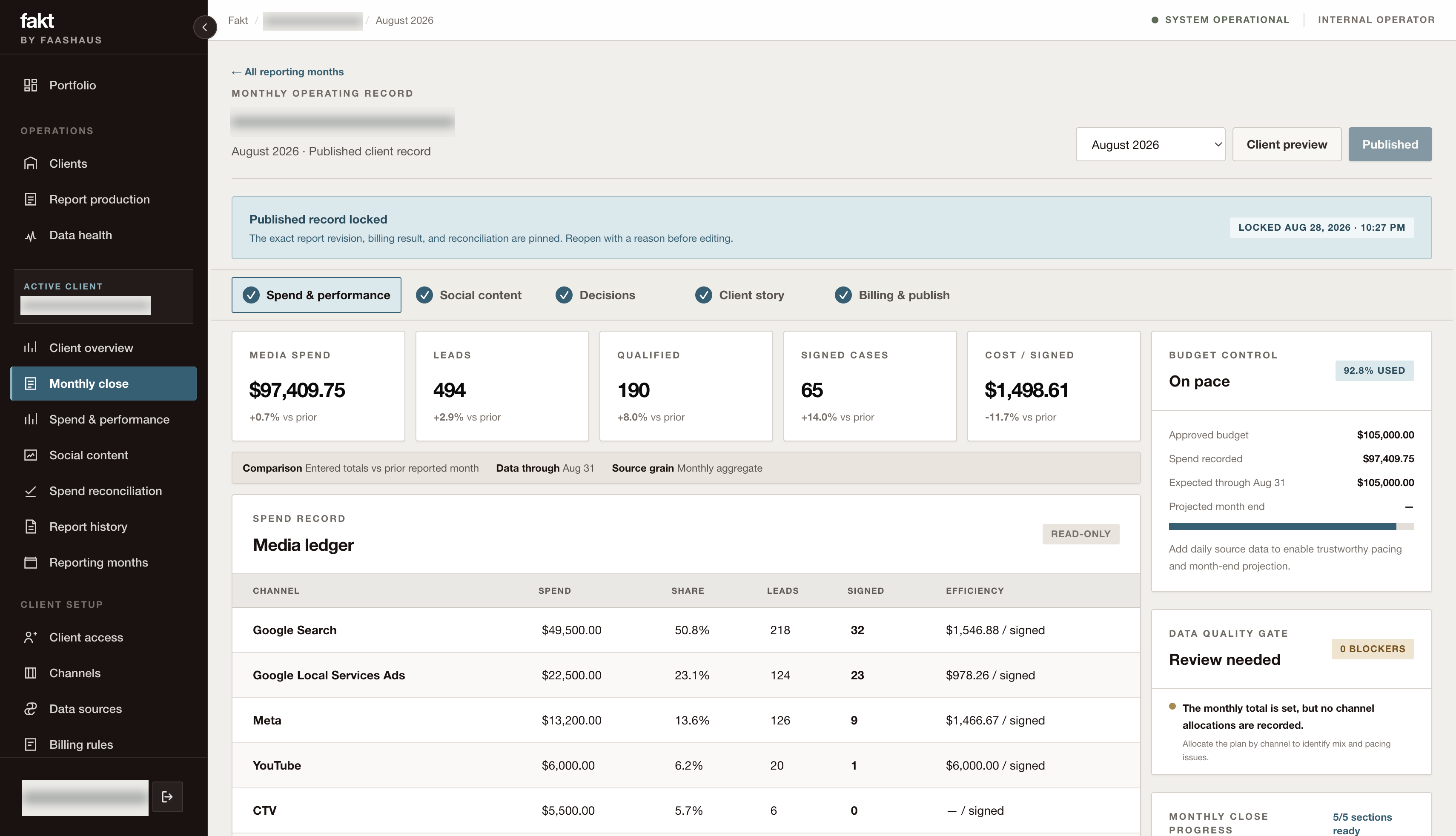This screenshot has height=836, width=1456.
Task: Click the sign-out icon button
Action: pyautogui.click(x=167, y=796)
